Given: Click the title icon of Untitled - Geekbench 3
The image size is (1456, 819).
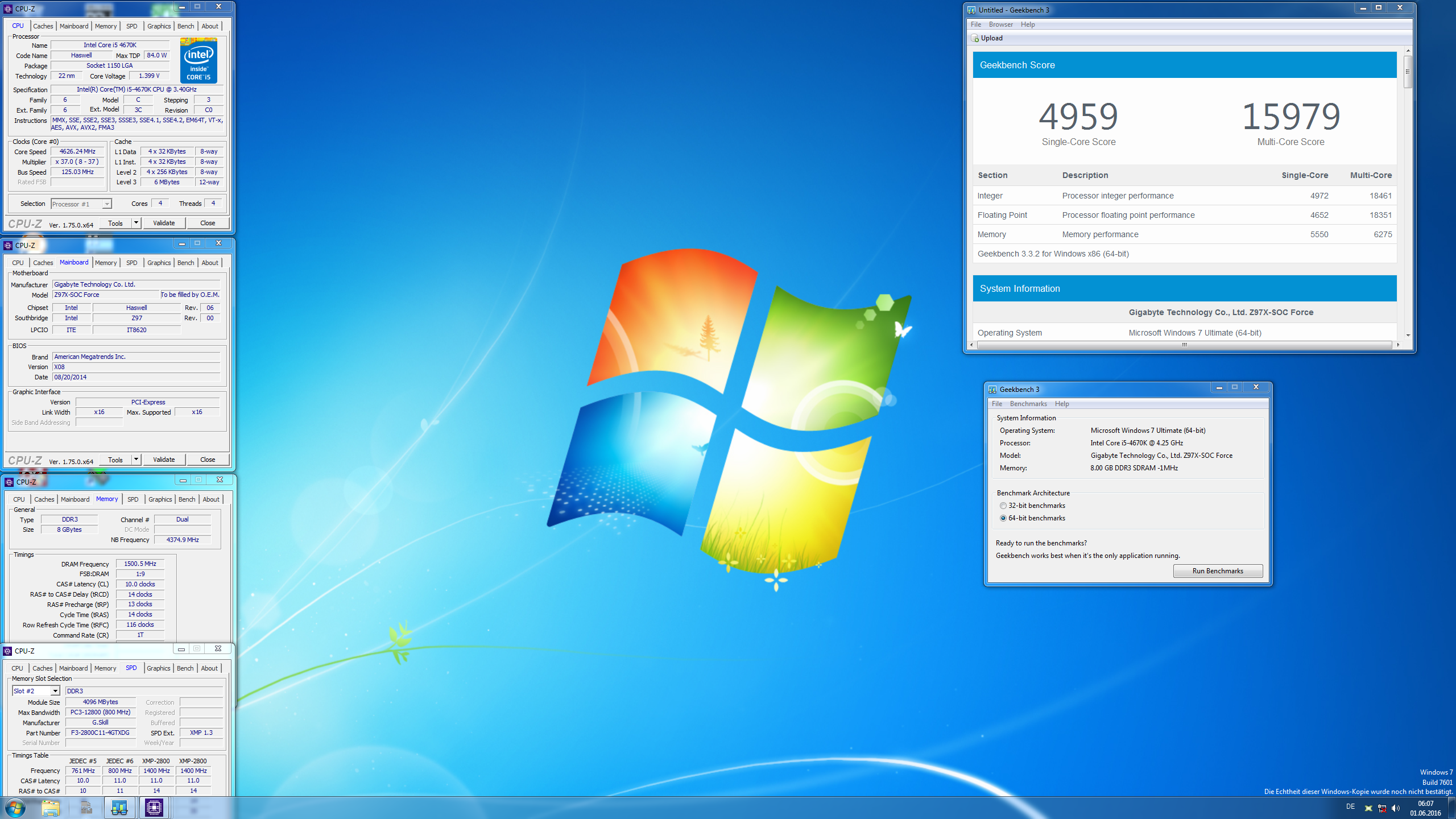Looking at the screenshot, I should [x=971, y=10].
